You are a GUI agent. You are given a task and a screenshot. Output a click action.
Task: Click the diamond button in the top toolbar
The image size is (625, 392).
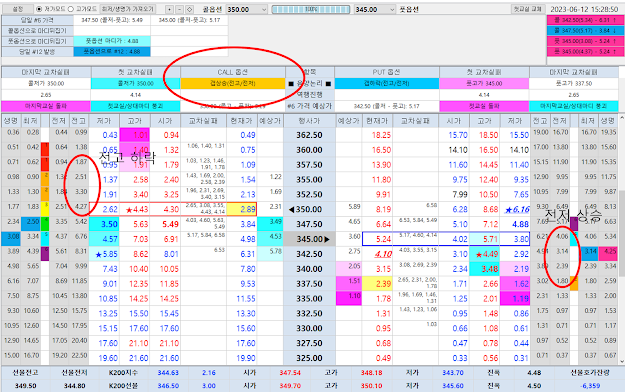pos(189,9)
